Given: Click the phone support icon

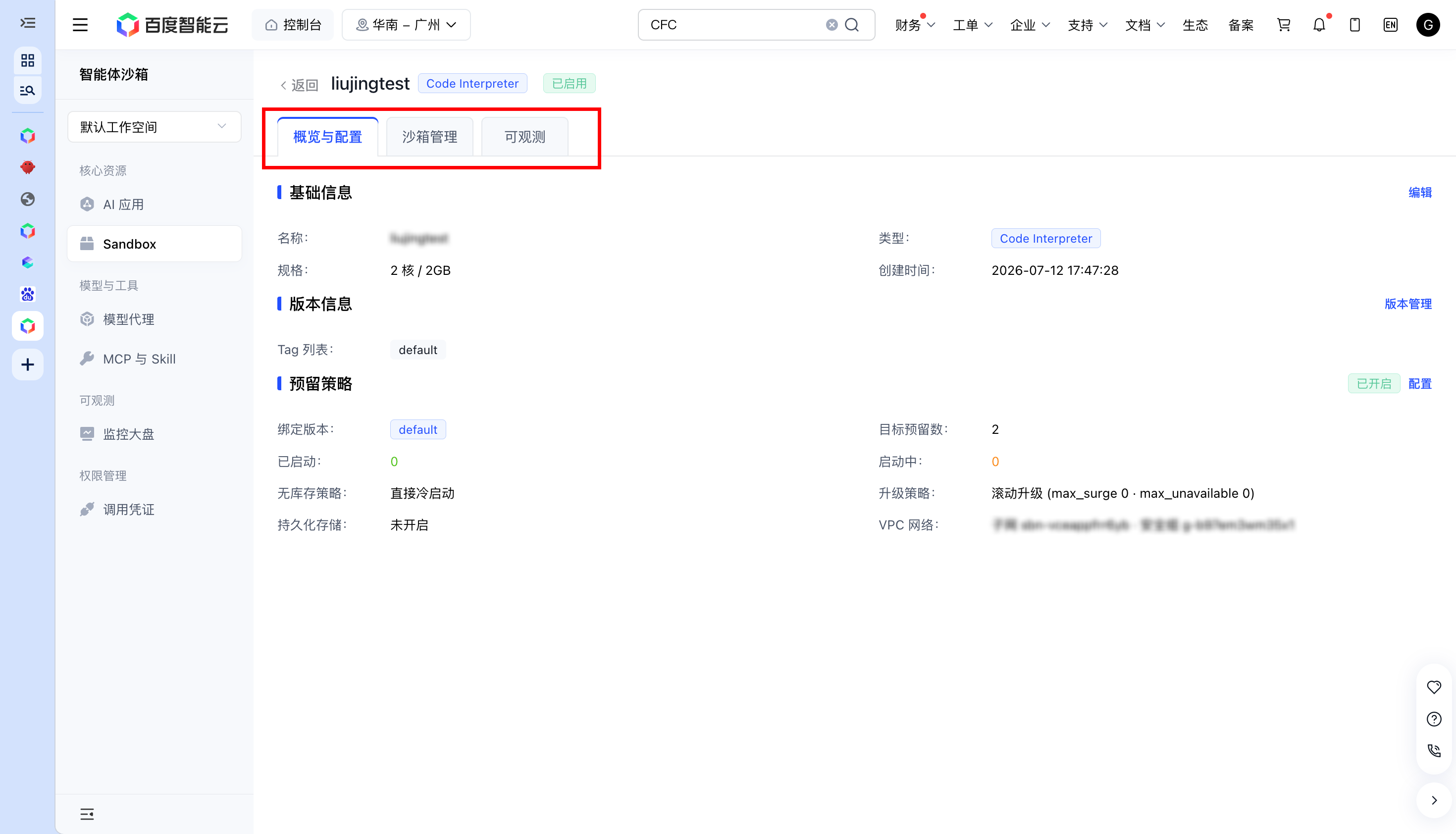Looking at the screenshot, I should (1434, 751).
